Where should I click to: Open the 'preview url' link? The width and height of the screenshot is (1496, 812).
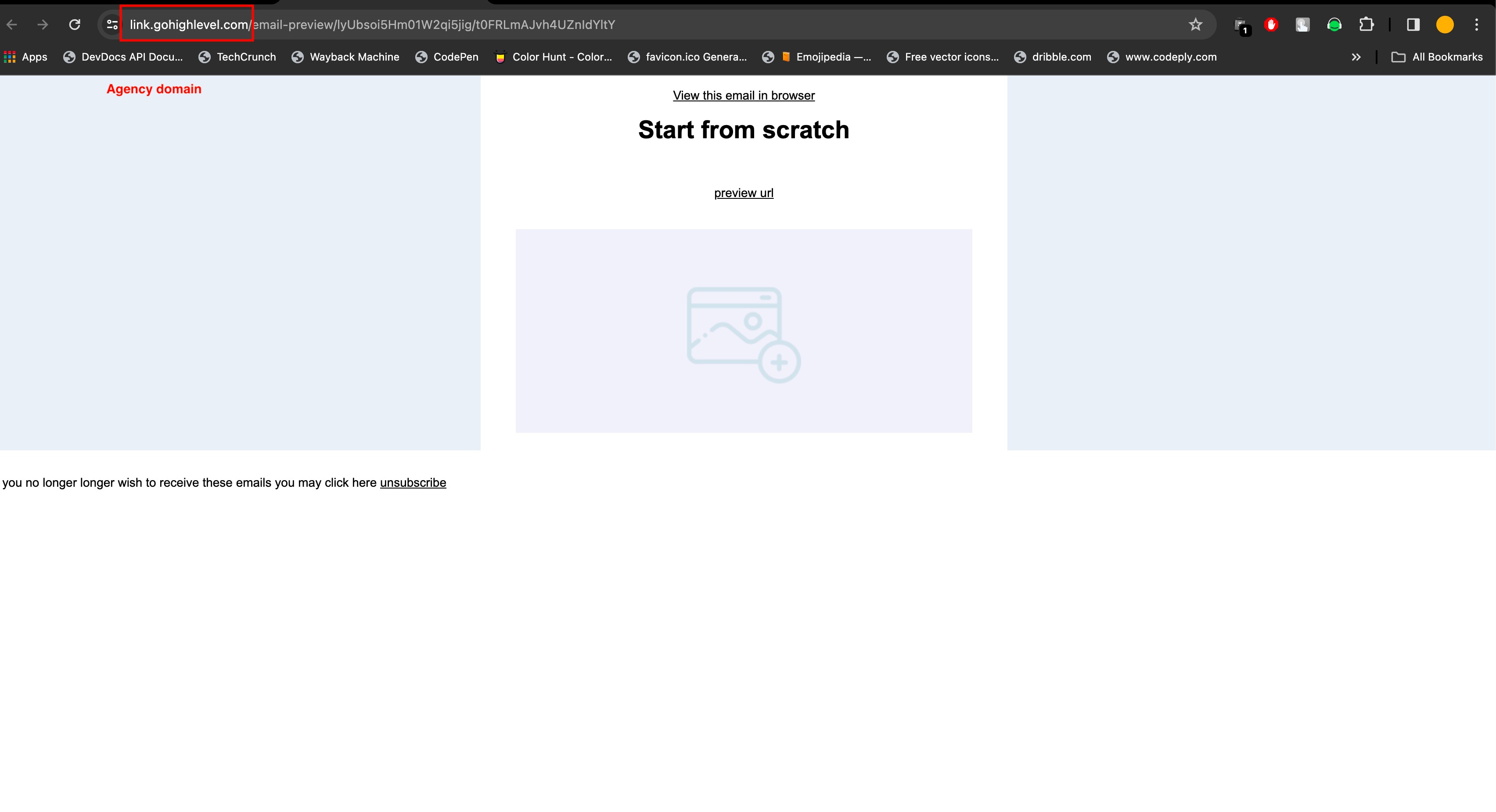coord(743,193)
